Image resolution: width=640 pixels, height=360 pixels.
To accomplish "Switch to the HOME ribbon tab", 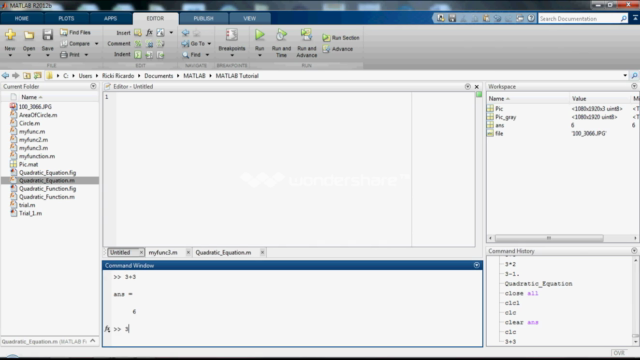I will pos(22,18).
